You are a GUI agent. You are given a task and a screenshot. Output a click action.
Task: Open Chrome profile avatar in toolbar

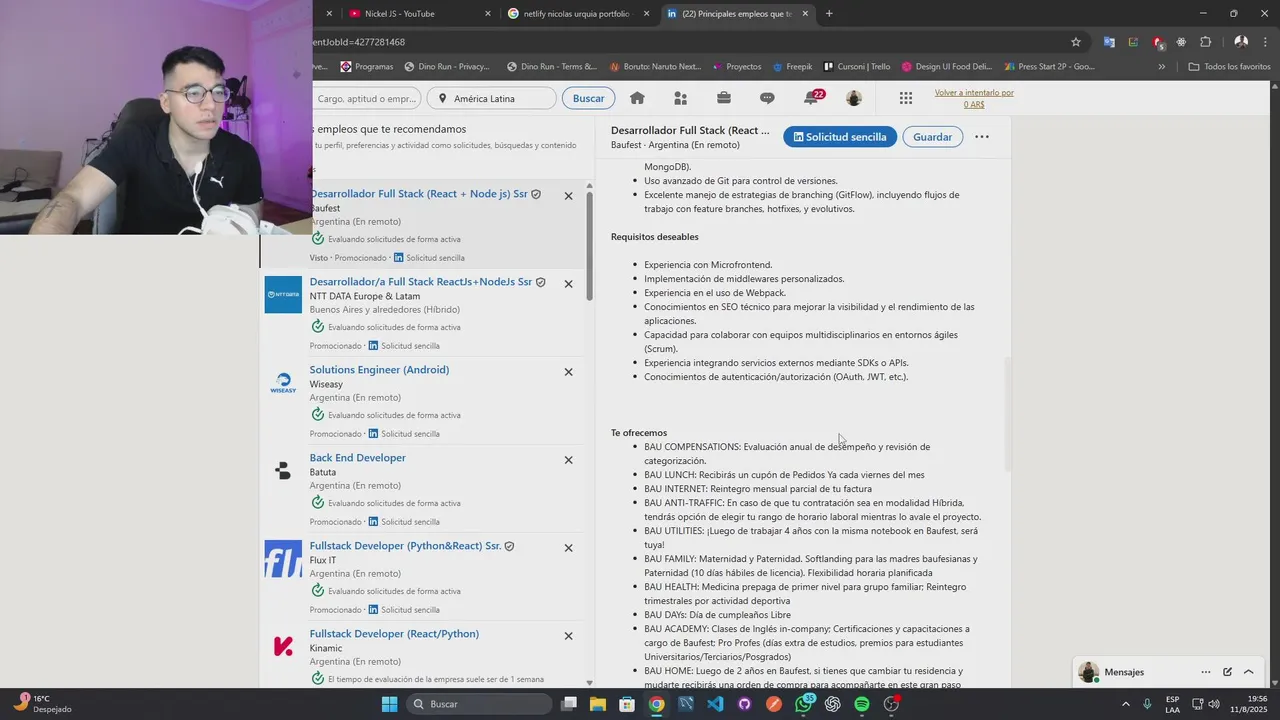(x=1241, y=42)
